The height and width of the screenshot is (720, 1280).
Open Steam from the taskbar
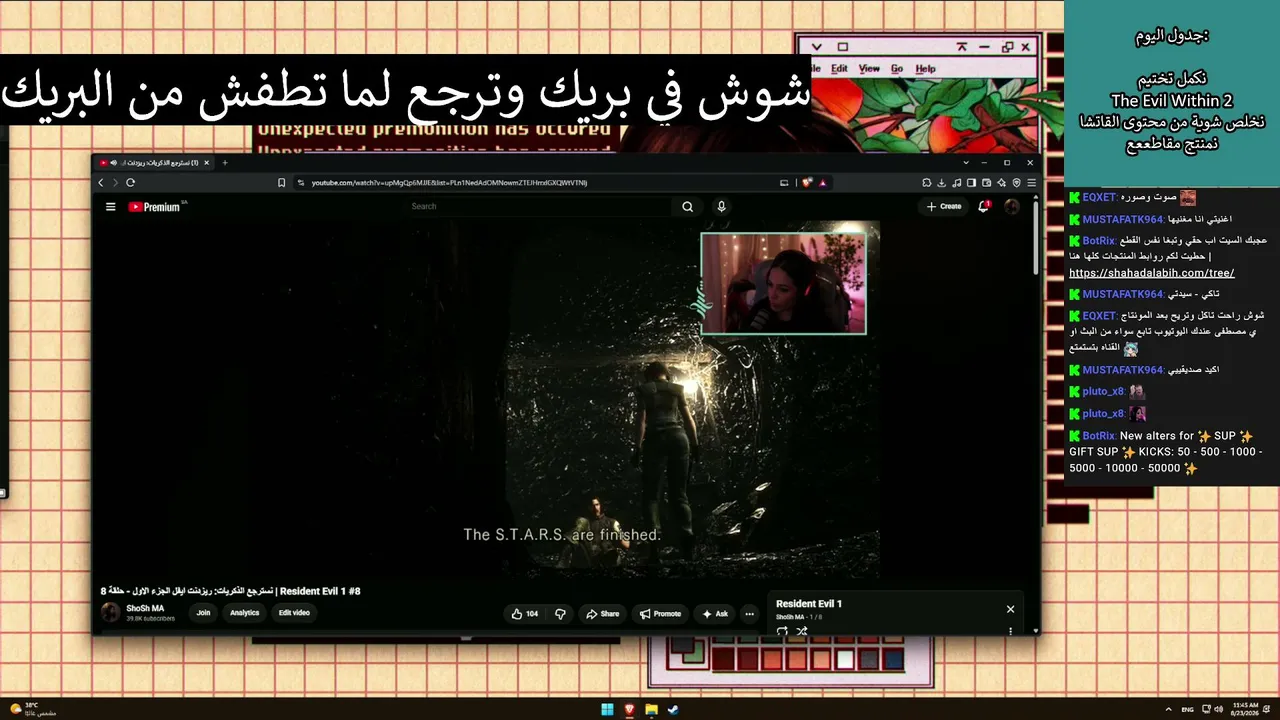tap(673, 710)
